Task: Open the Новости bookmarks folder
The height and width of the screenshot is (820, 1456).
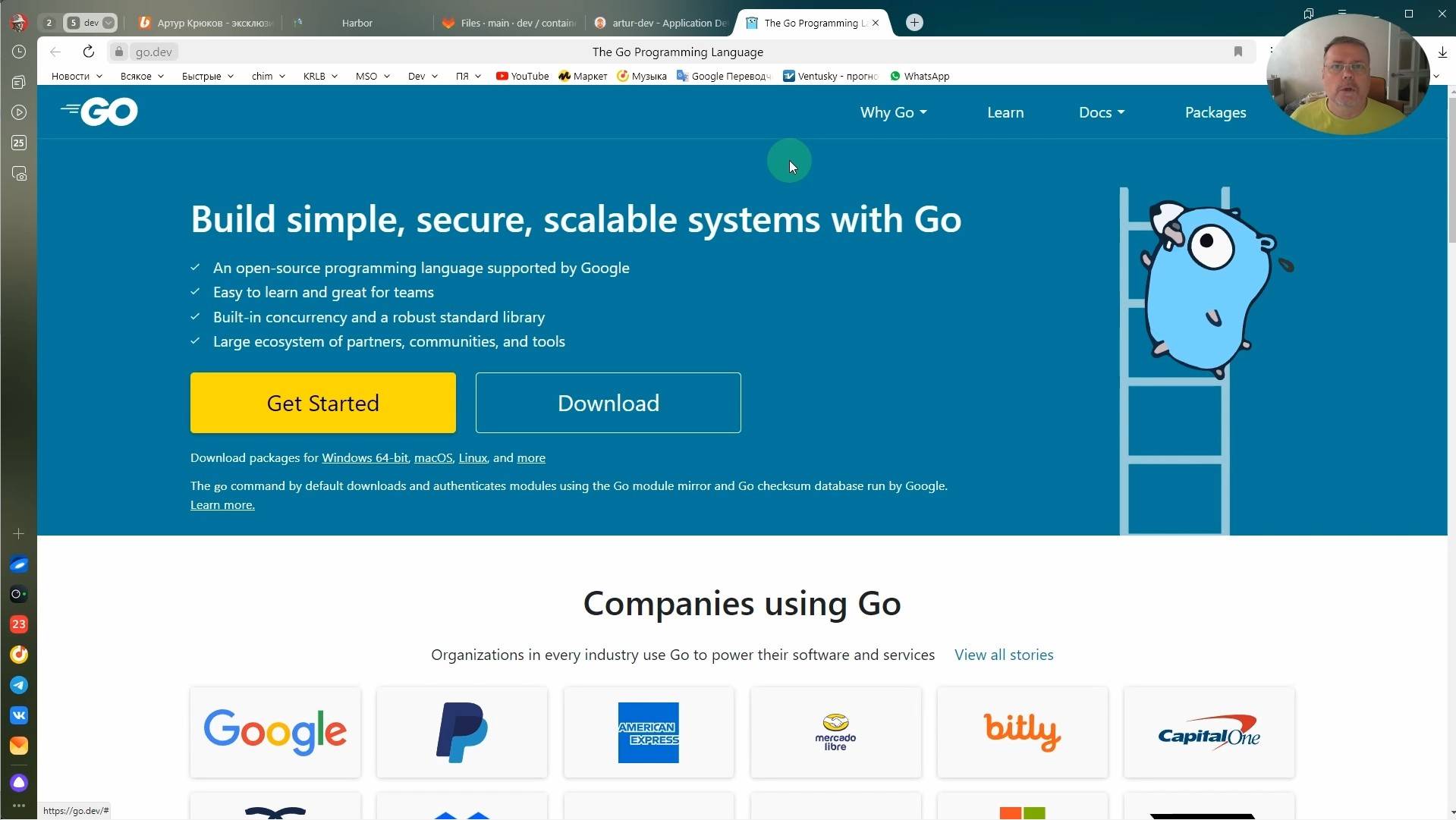Action: click(x=77, y=76)
